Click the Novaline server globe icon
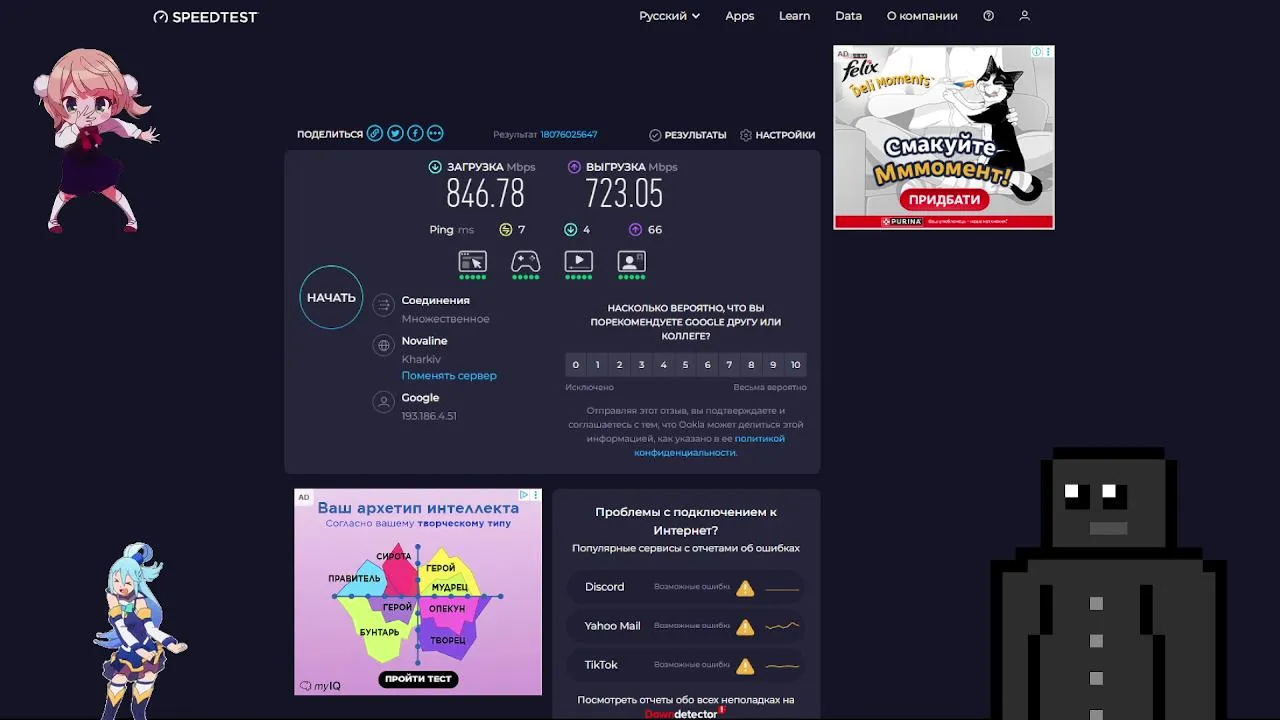 [x=383, y=346]
